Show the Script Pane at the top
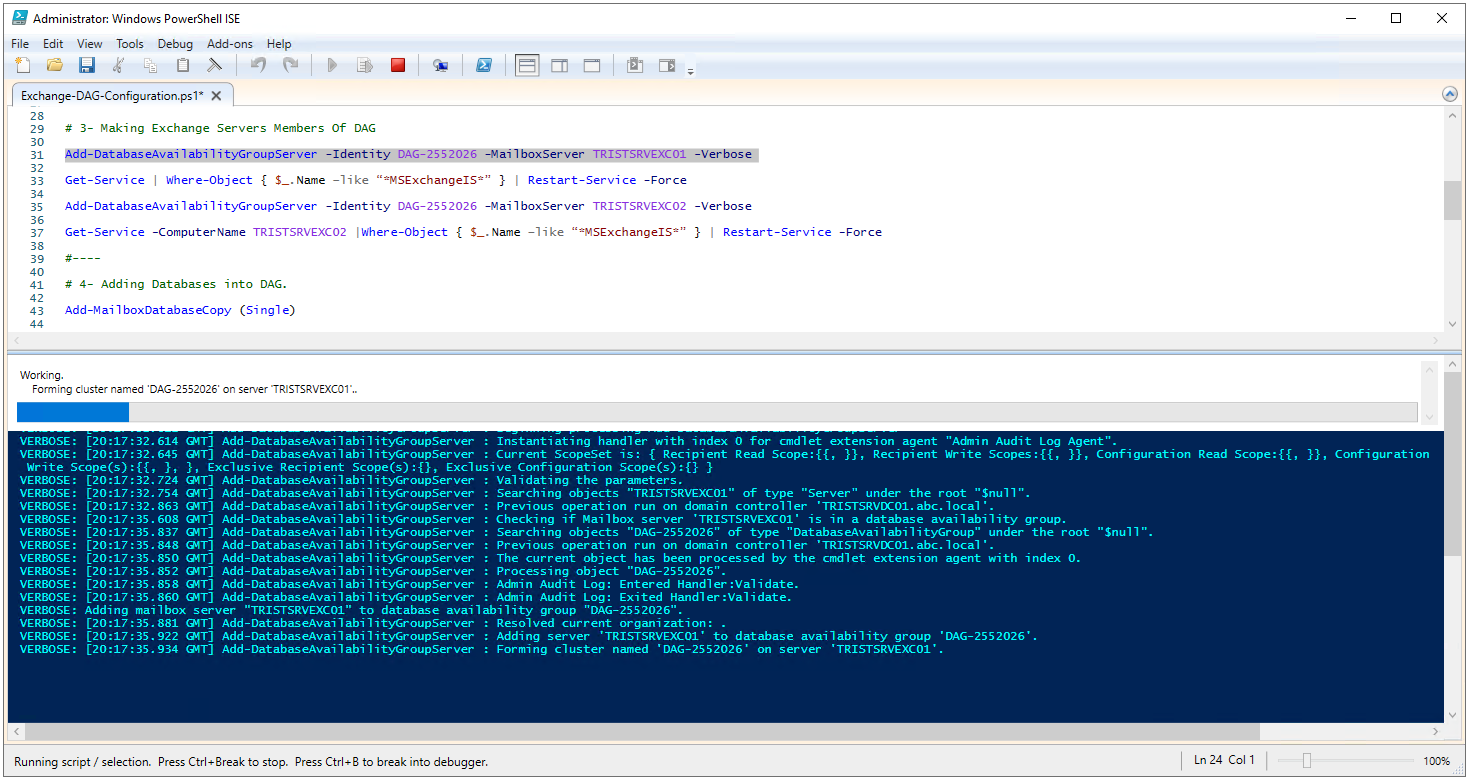The width and height of the screenshot is (1468, 778). (x=527, y=65)
